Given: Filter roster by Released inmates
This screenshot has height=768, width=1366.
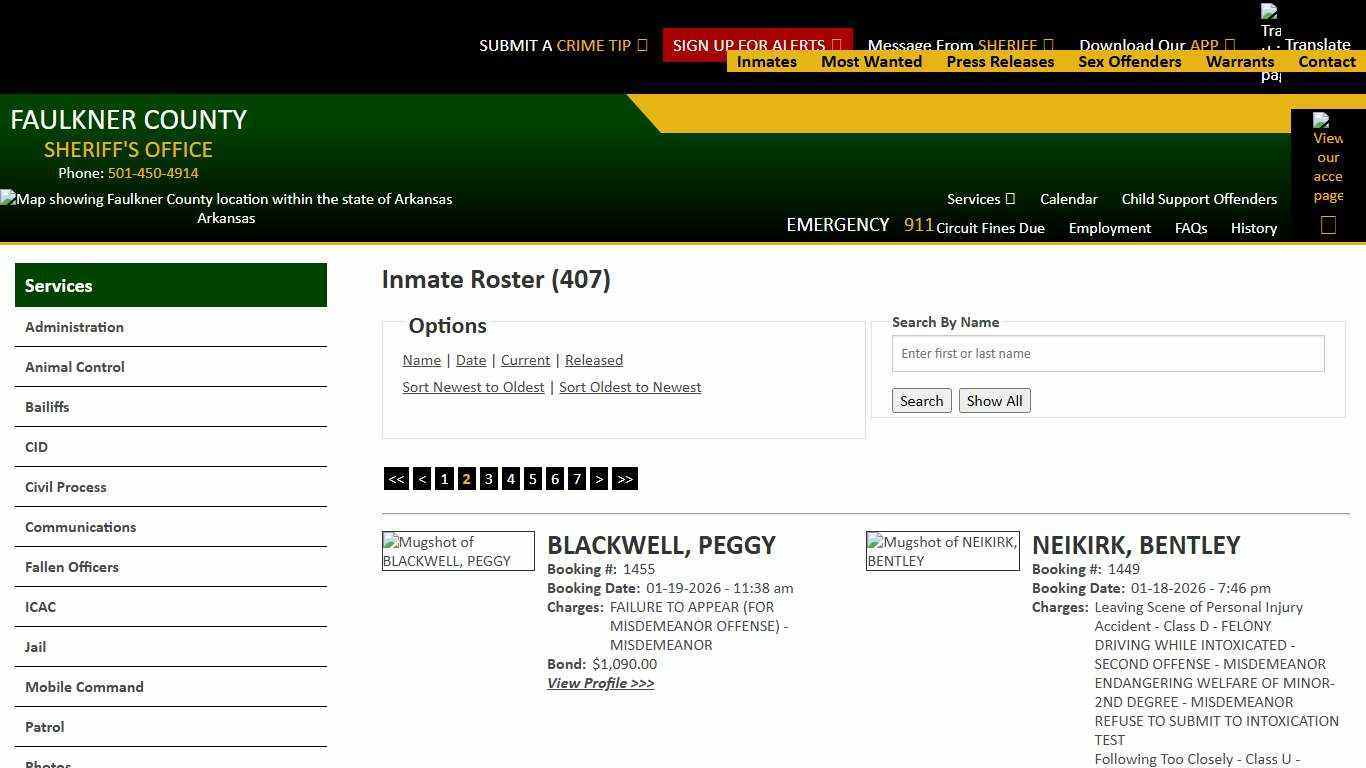Looking at the screenshot, I should (593, 360).
